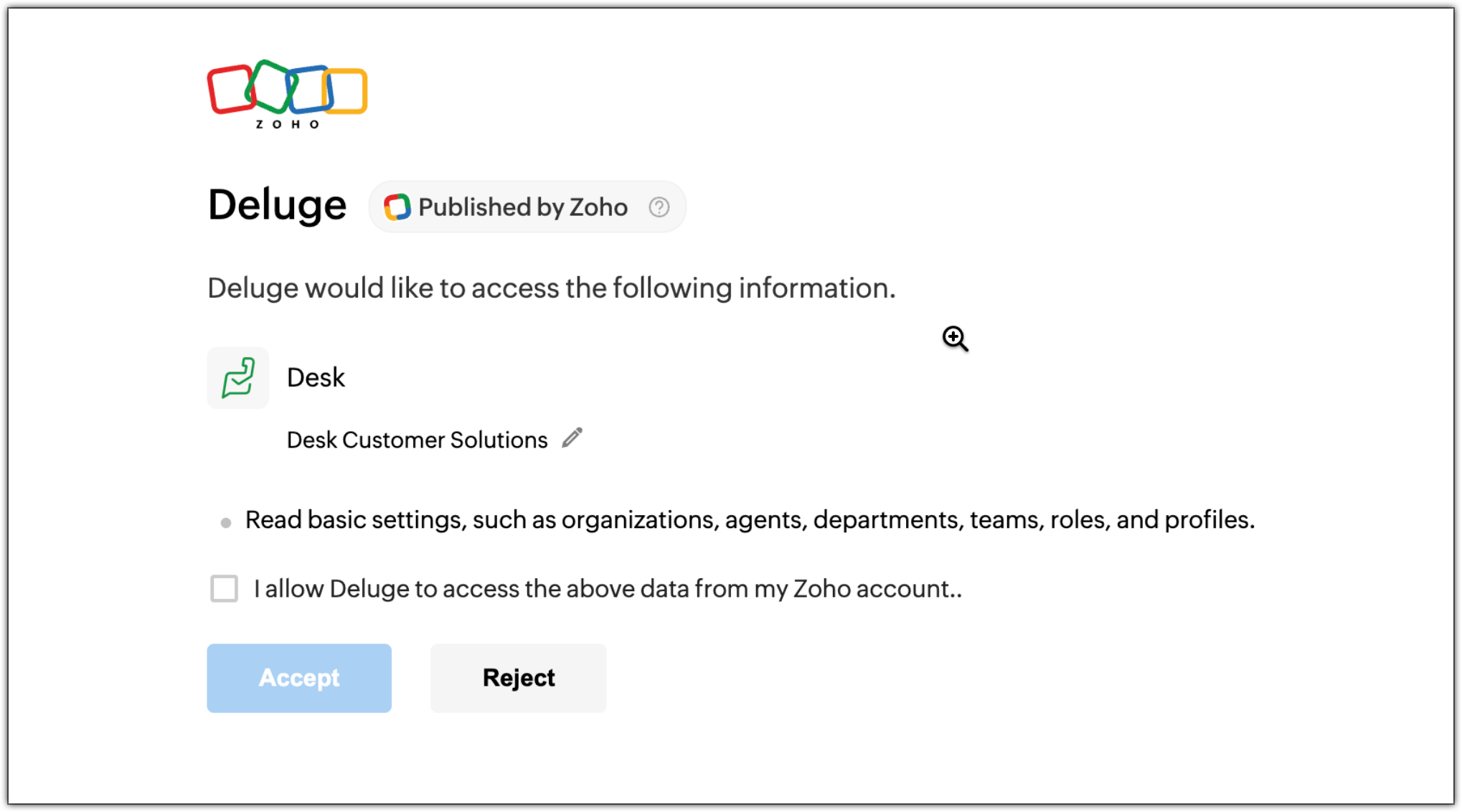
Task: Click the 'Published by Zoho' badge
Action: pos(522,207)
